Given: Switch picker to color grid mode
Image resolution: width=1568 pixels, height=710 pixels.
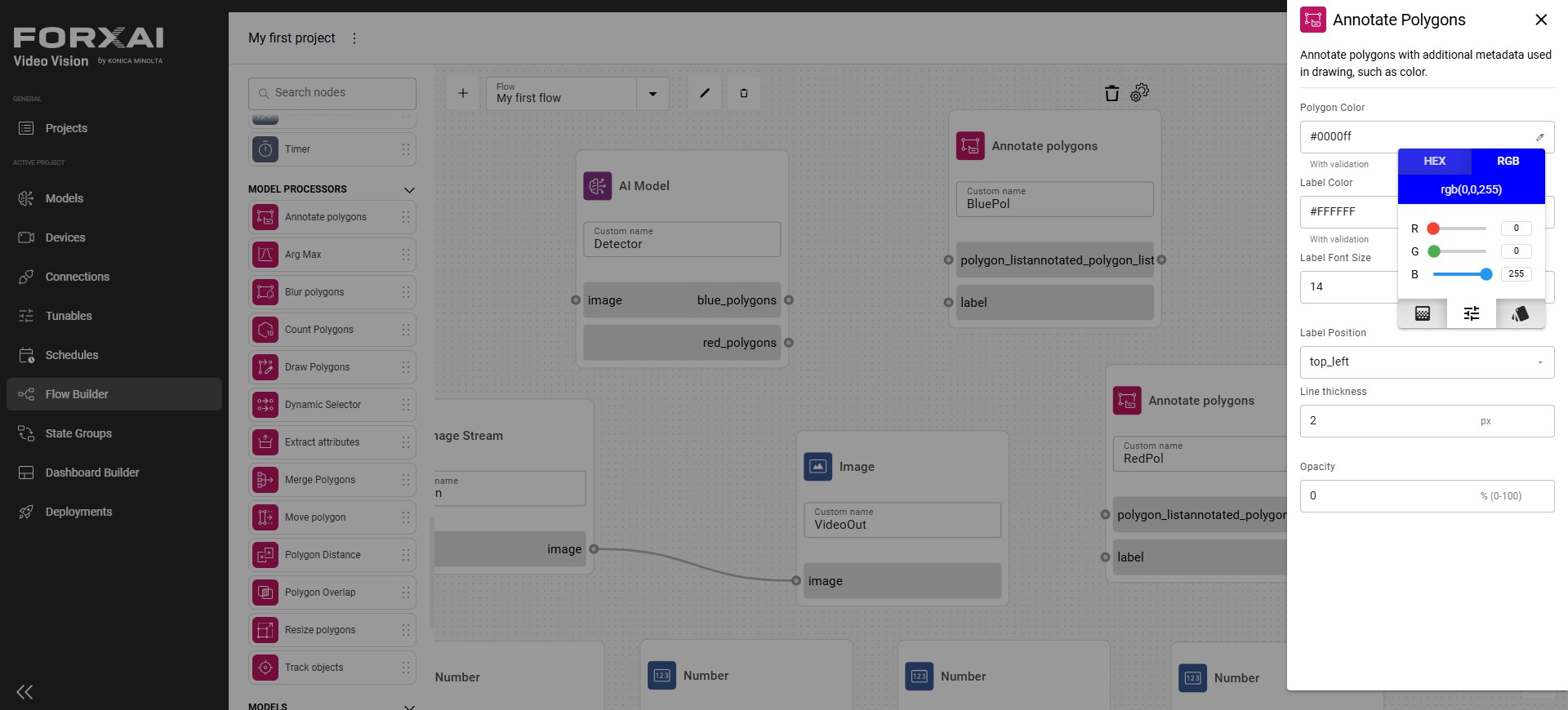Looking at the screenshot, I should click(x=1423, y=314).
